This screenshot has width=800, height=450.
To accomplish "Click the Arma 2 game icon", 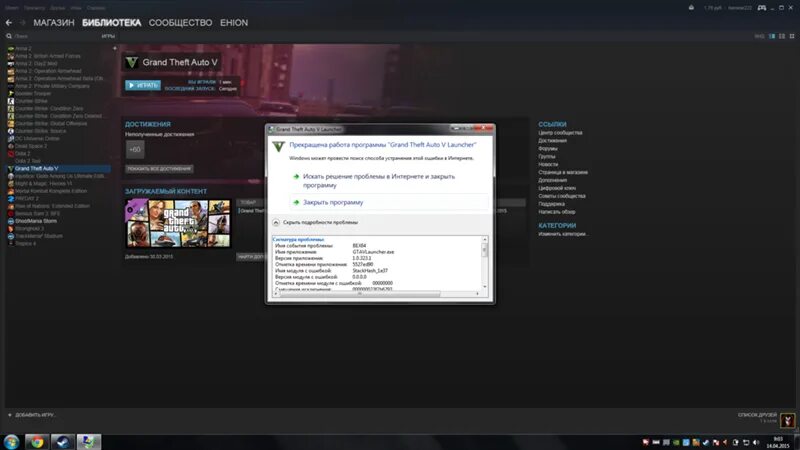I will (11, 48).
